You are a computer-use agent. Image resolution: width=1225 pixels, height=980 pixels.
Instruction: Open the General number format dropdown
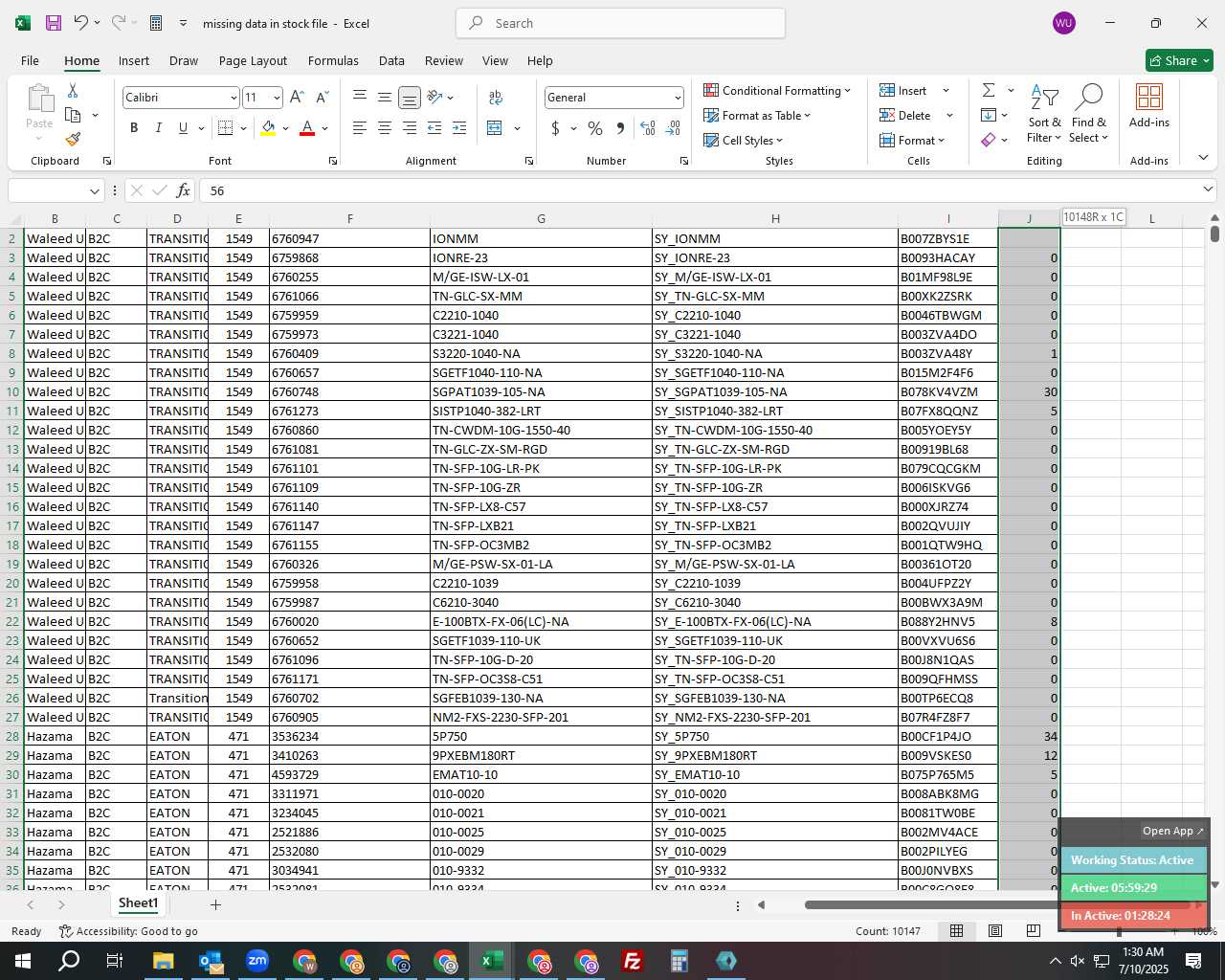tap(678, 98)
